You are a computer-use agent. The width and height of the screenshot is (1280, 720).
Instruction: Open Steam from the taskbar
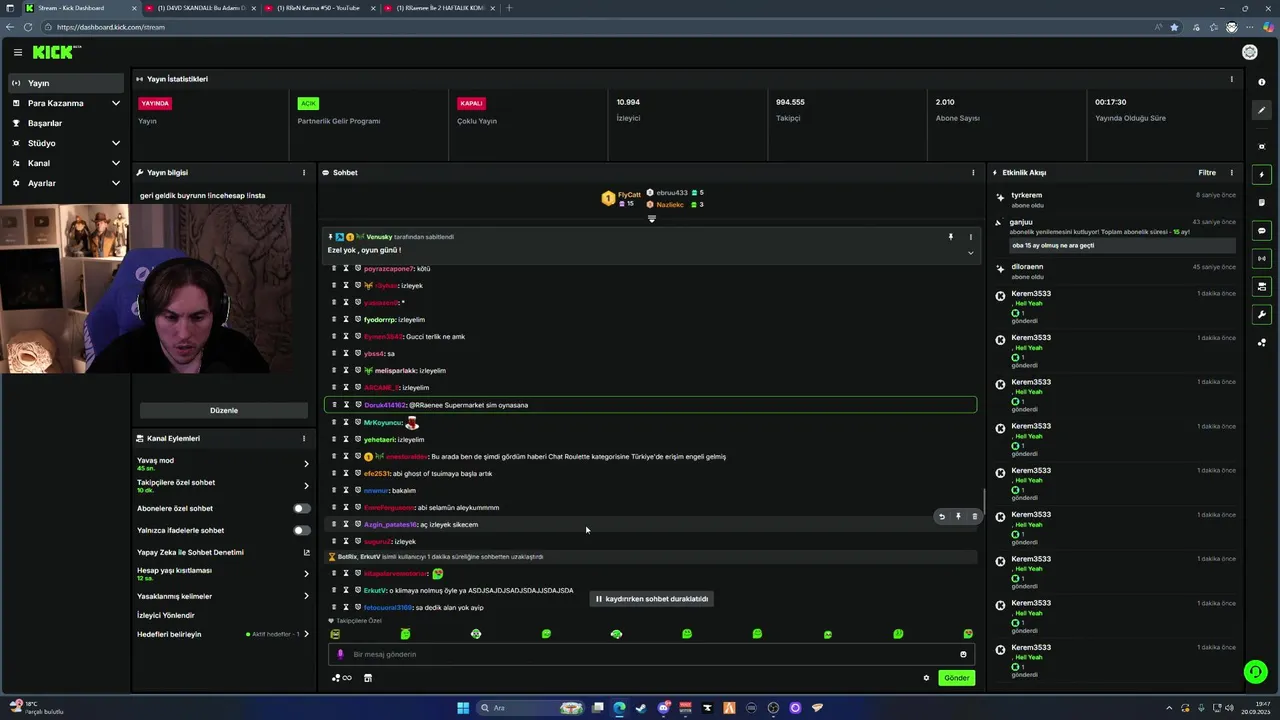(641, 708)
